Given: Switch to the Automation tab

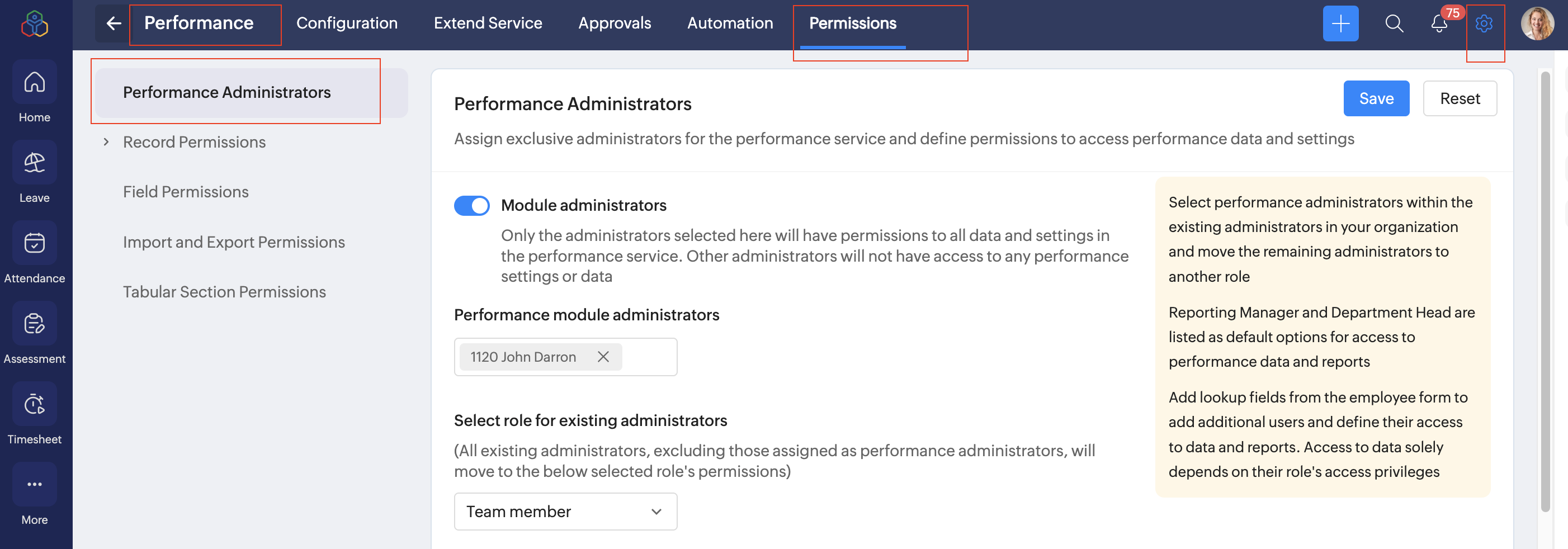Looking at the screenshot, I should pyautogui.click(x=729, y=23).
